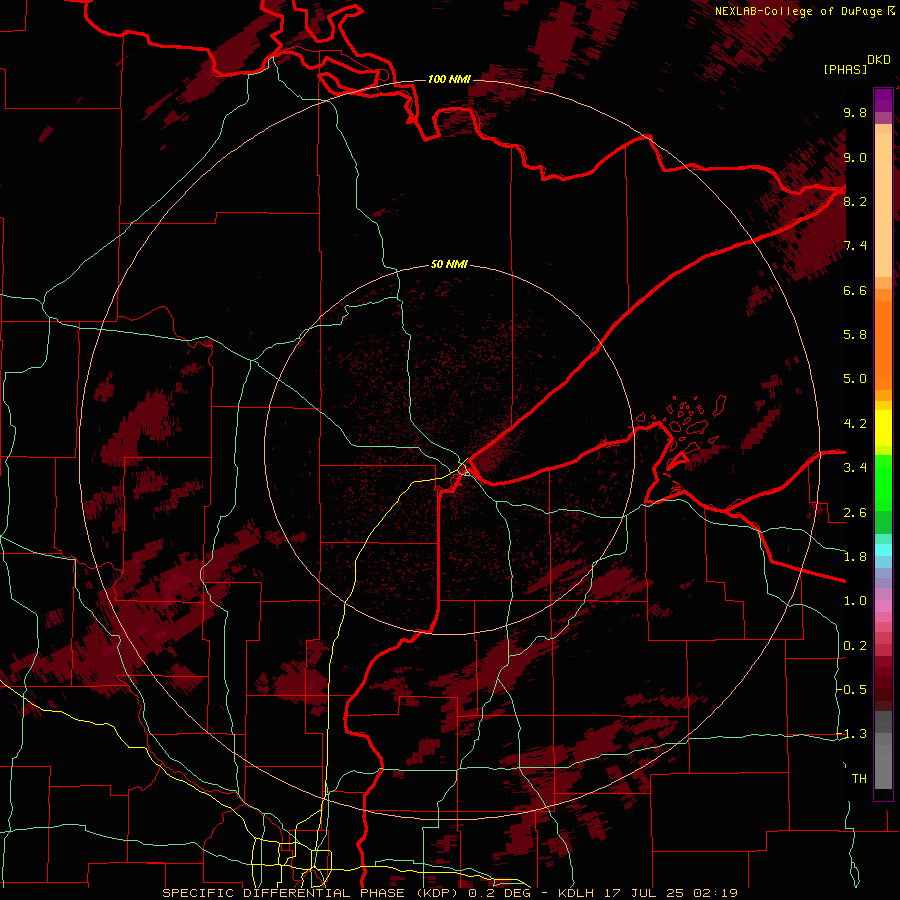Image resolution: width=900 pixels, height=900 pixels.
Task: Click the 1.0 scale value
Action: tap(855, 601)
